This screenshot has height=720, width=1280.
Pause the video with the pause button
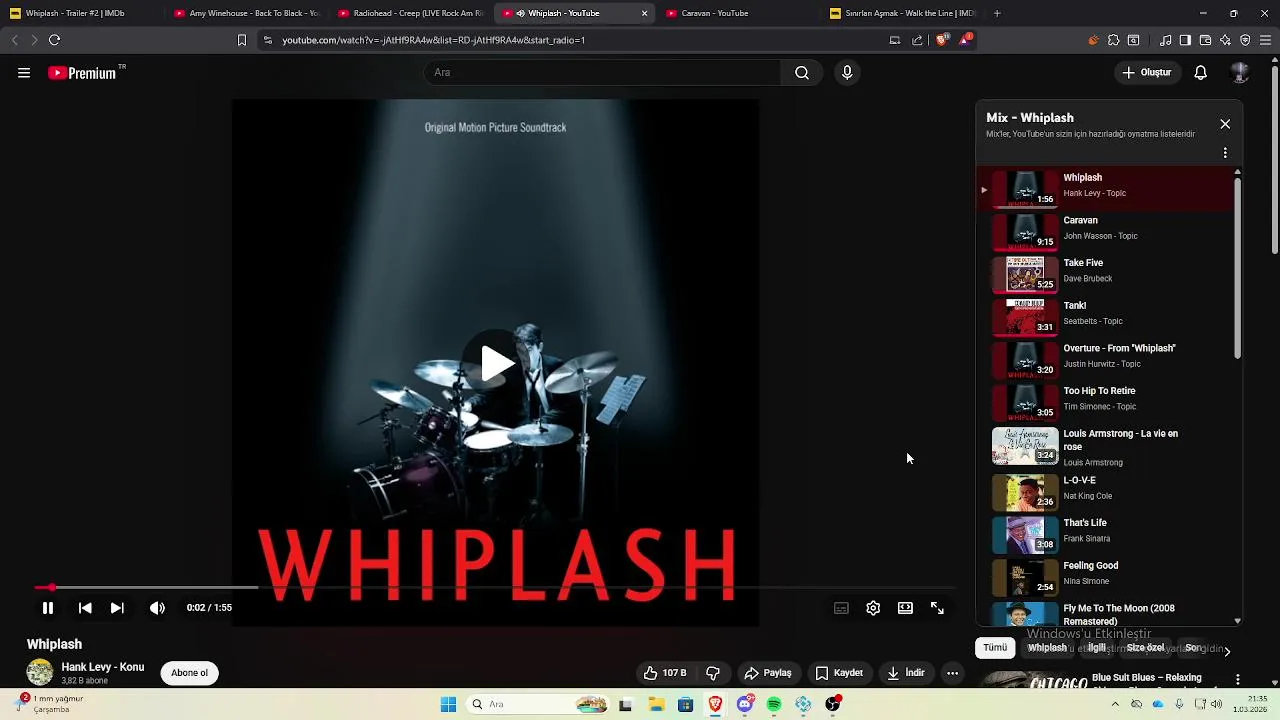[47, 608]
